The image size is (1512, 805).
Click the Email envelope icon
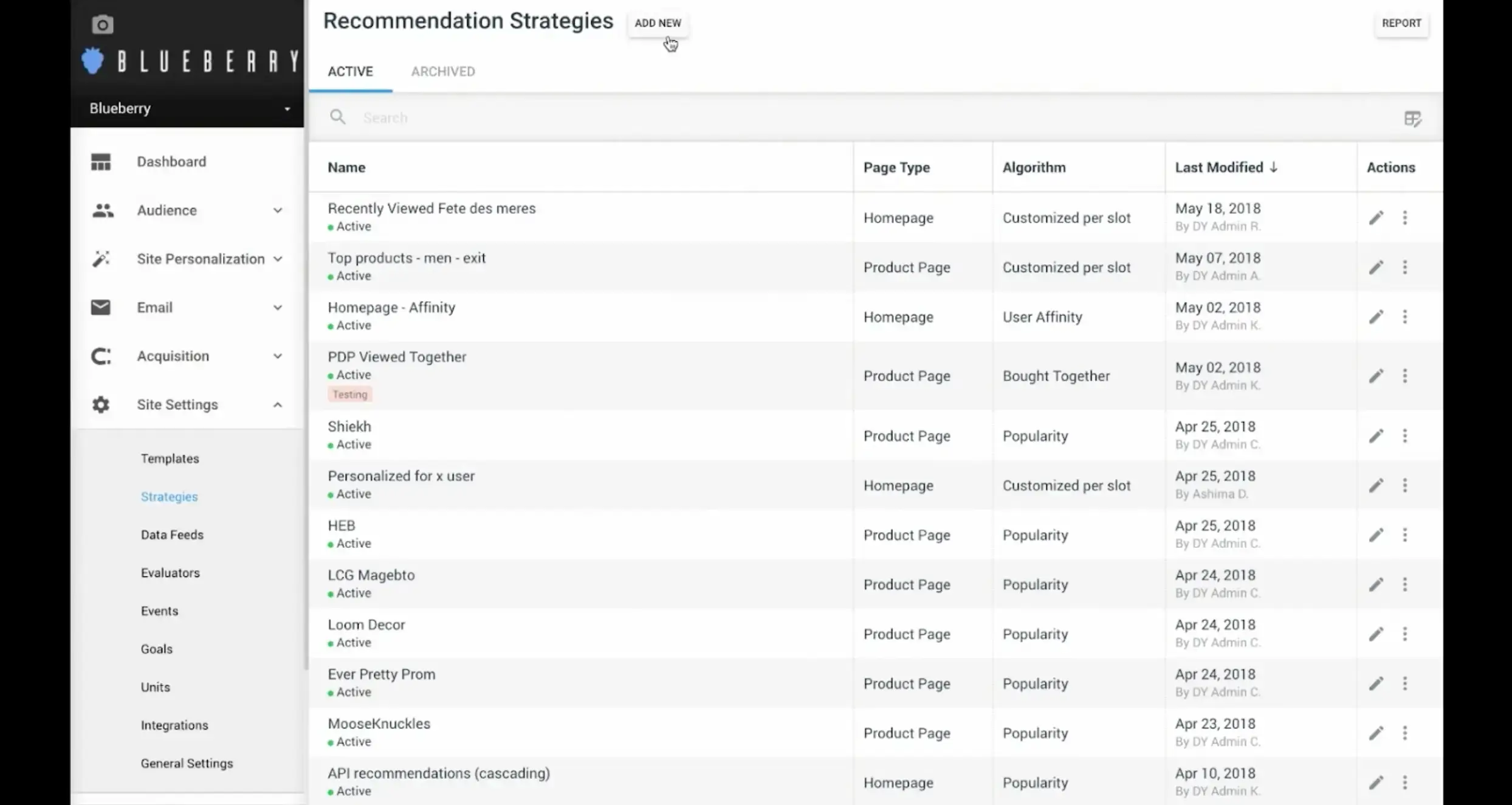pyautogui.click(x=101, y=307)
